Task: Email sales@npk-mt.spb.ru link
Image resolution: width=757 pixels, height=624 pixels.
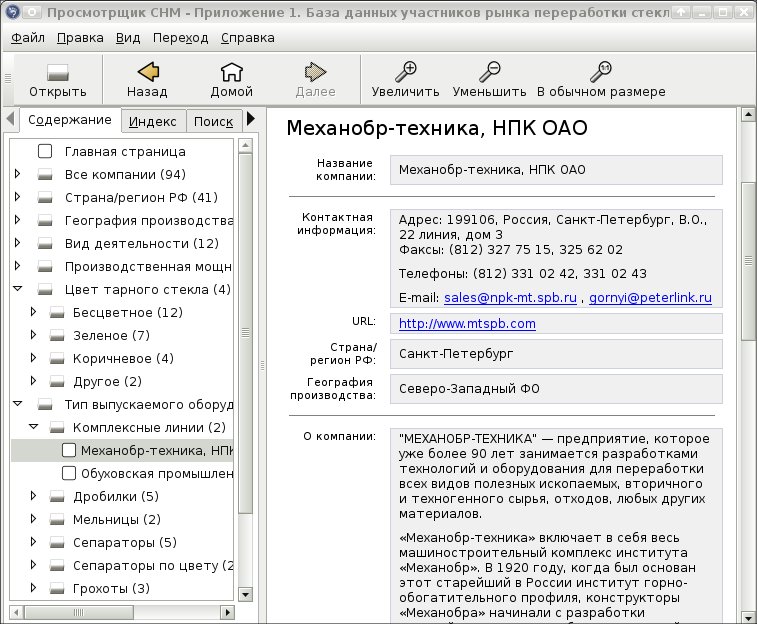Action: click(x=510, y=298)
